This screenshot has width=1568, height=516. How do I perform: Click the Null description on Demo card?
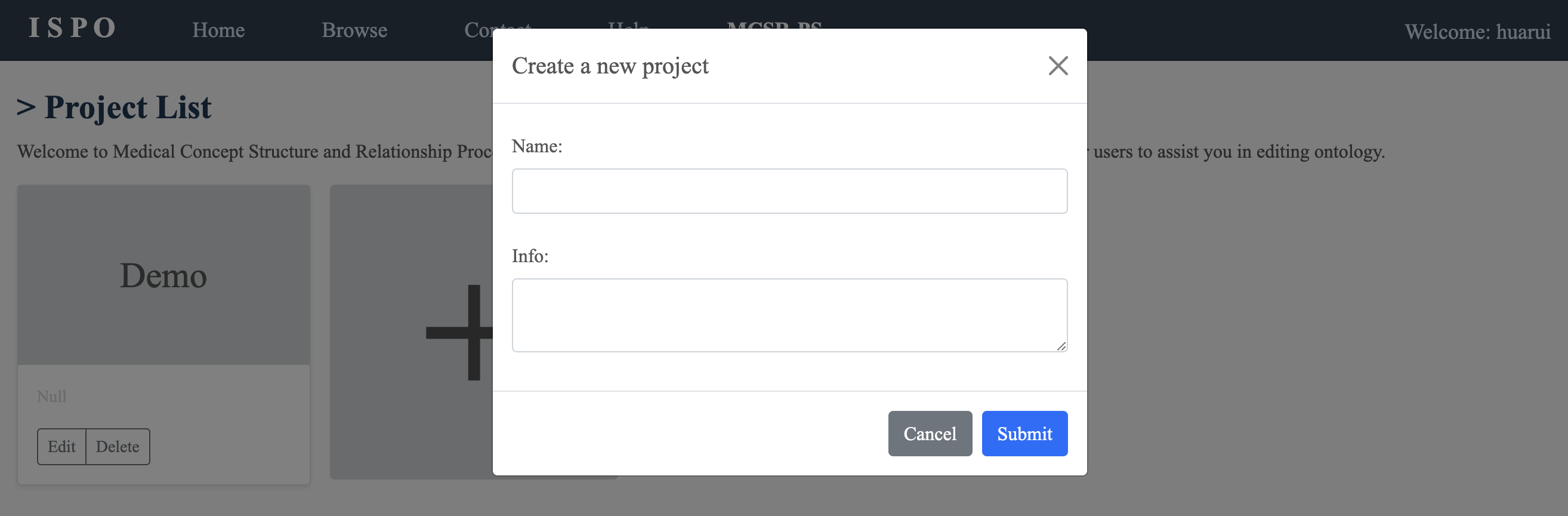click(x=52, y=397)
